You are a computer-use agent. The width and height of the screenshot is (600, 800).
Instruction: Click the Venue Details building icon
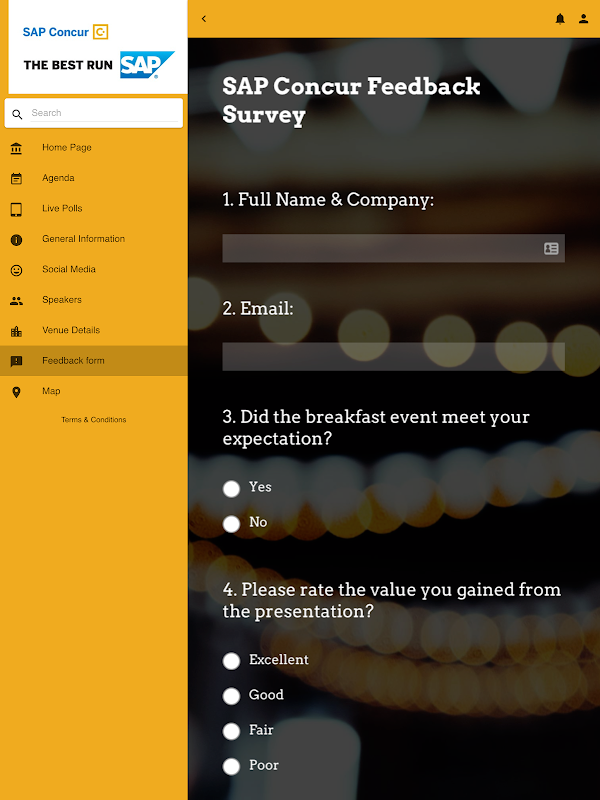coord(16,331)
